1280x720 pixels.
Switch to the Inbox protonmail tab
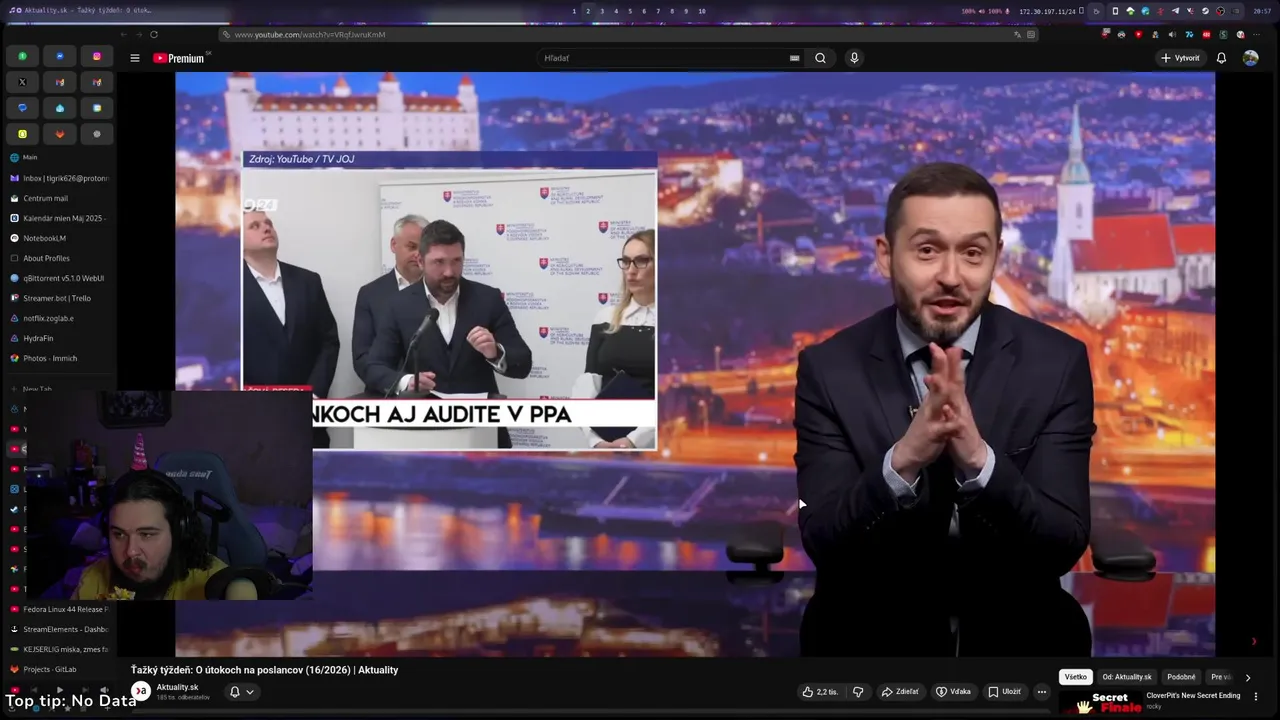point(58,178)
